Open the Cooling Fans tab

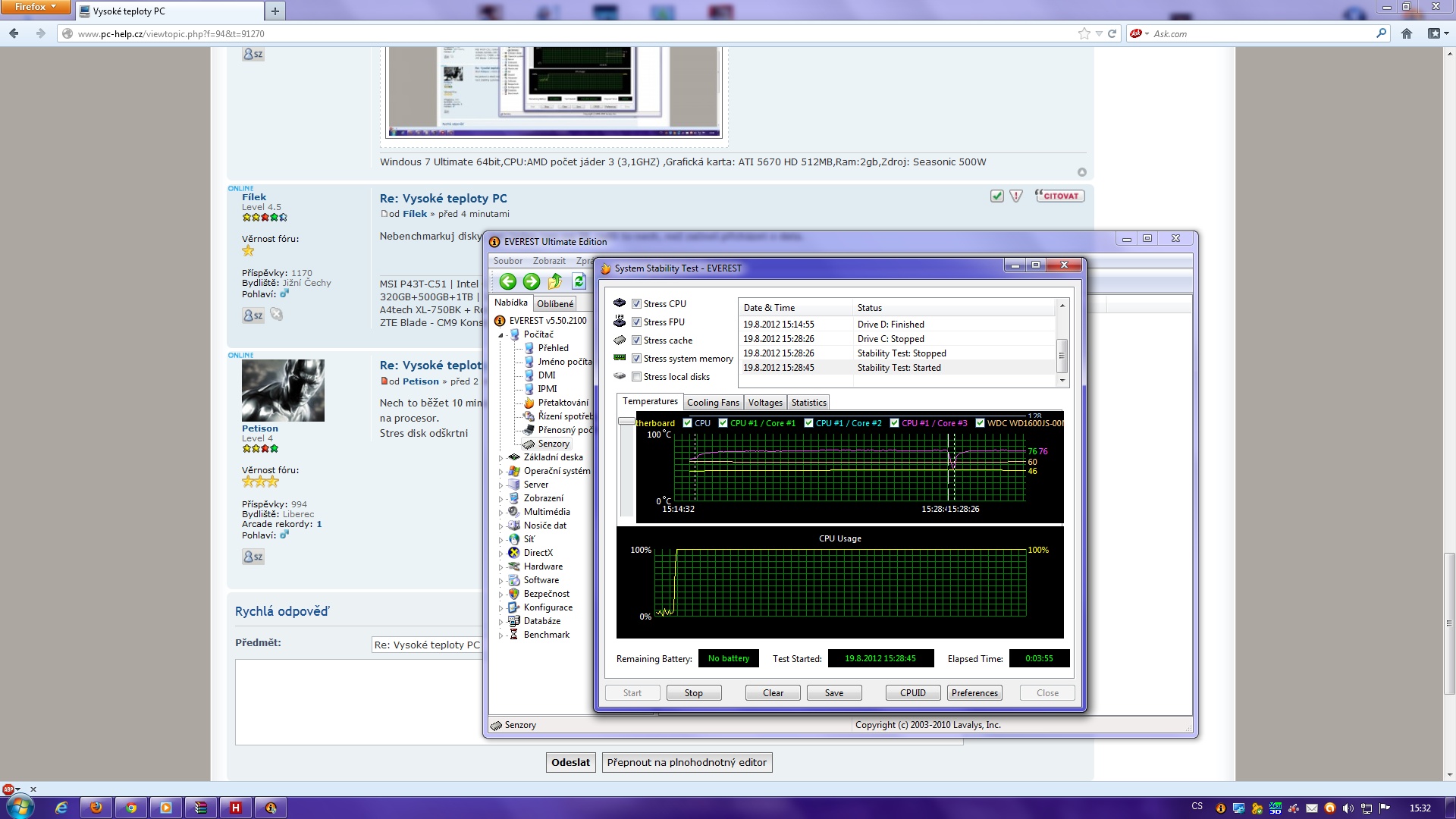point(712,403)
